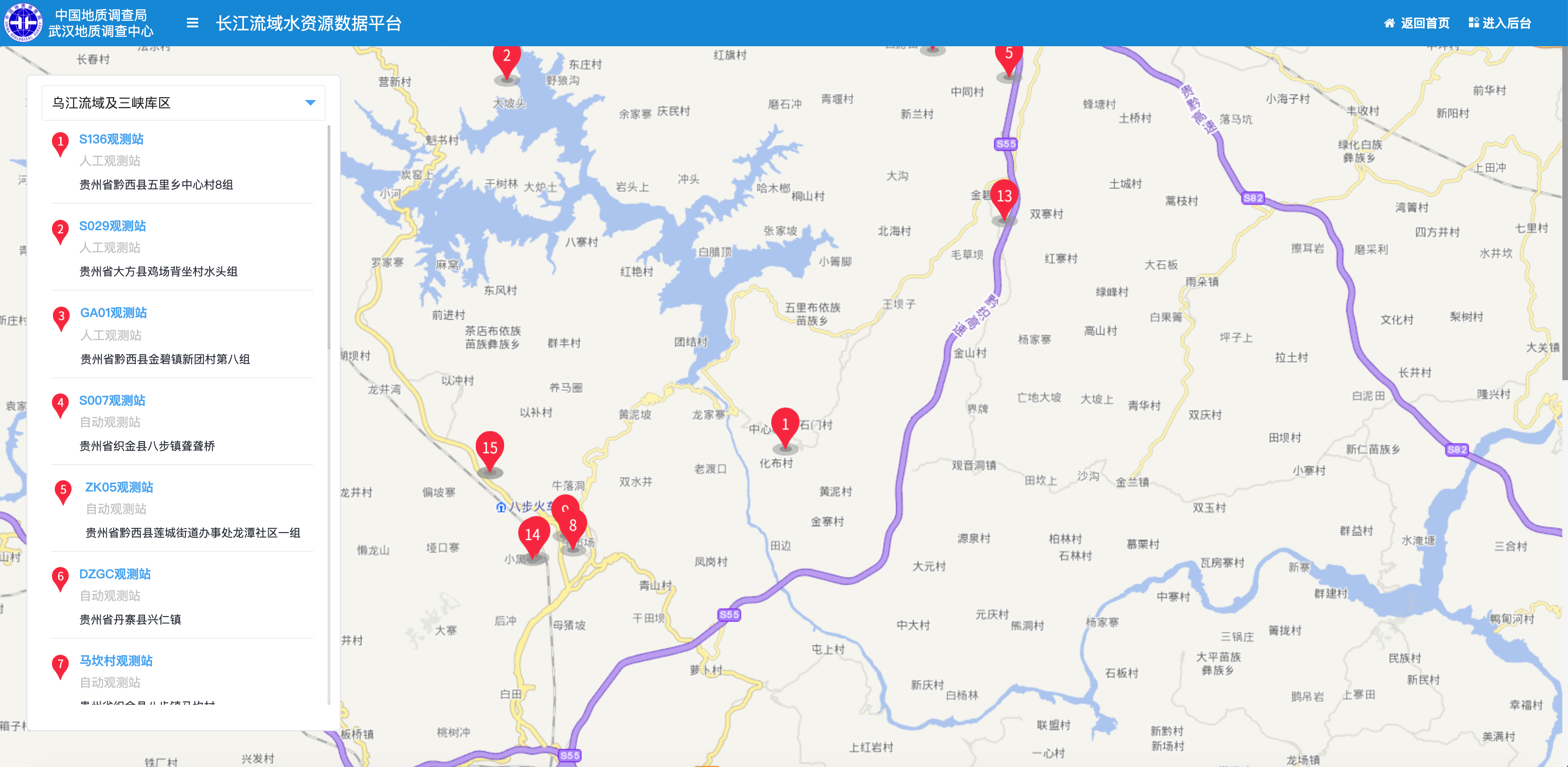This screenshot has width=1568, height=767.
Task: Click the grid icon beside 进入后台
Action: pos(1474,23)
